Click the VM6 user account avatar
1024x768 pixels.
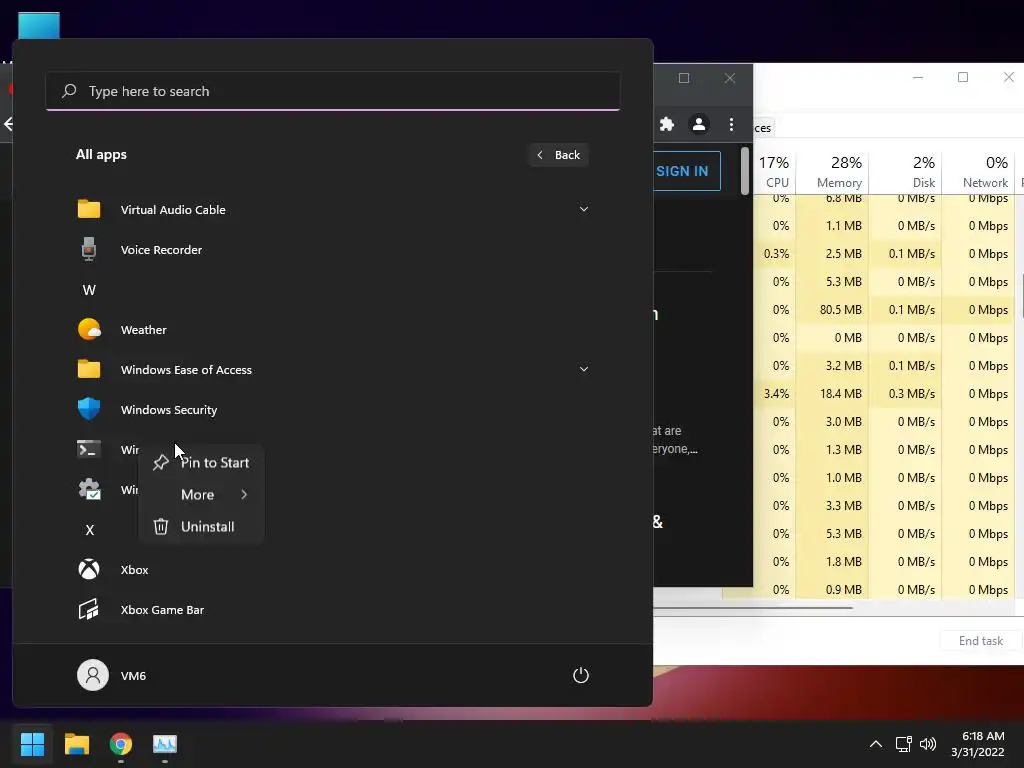[93, 675]
